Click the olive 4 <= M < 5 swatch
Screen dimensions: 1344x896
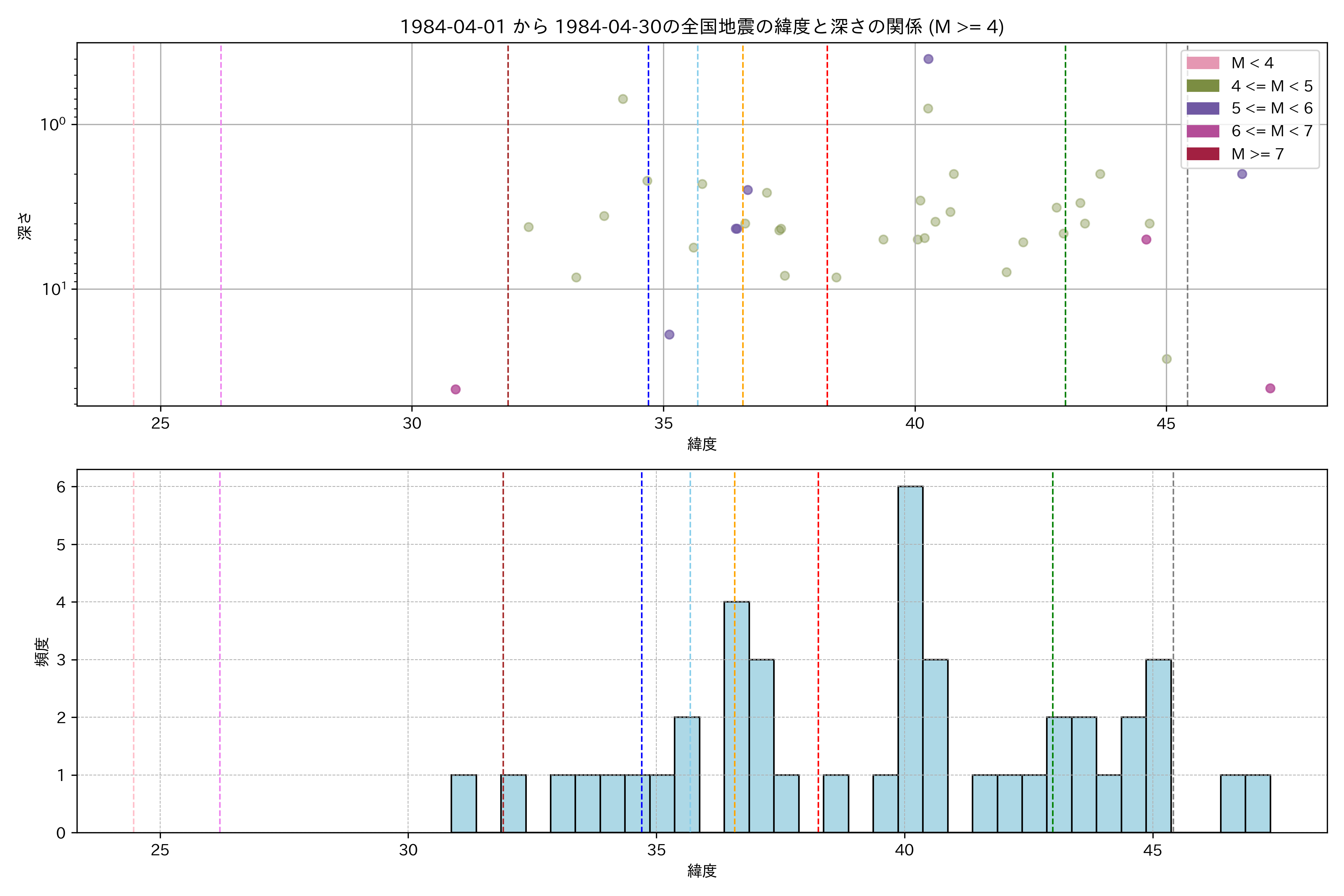coord(1202,86)
